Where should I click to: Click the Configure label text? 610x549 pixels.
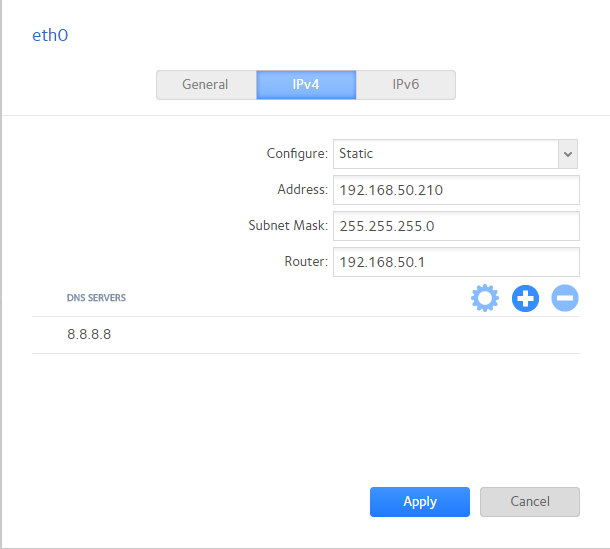click(296, 154)
